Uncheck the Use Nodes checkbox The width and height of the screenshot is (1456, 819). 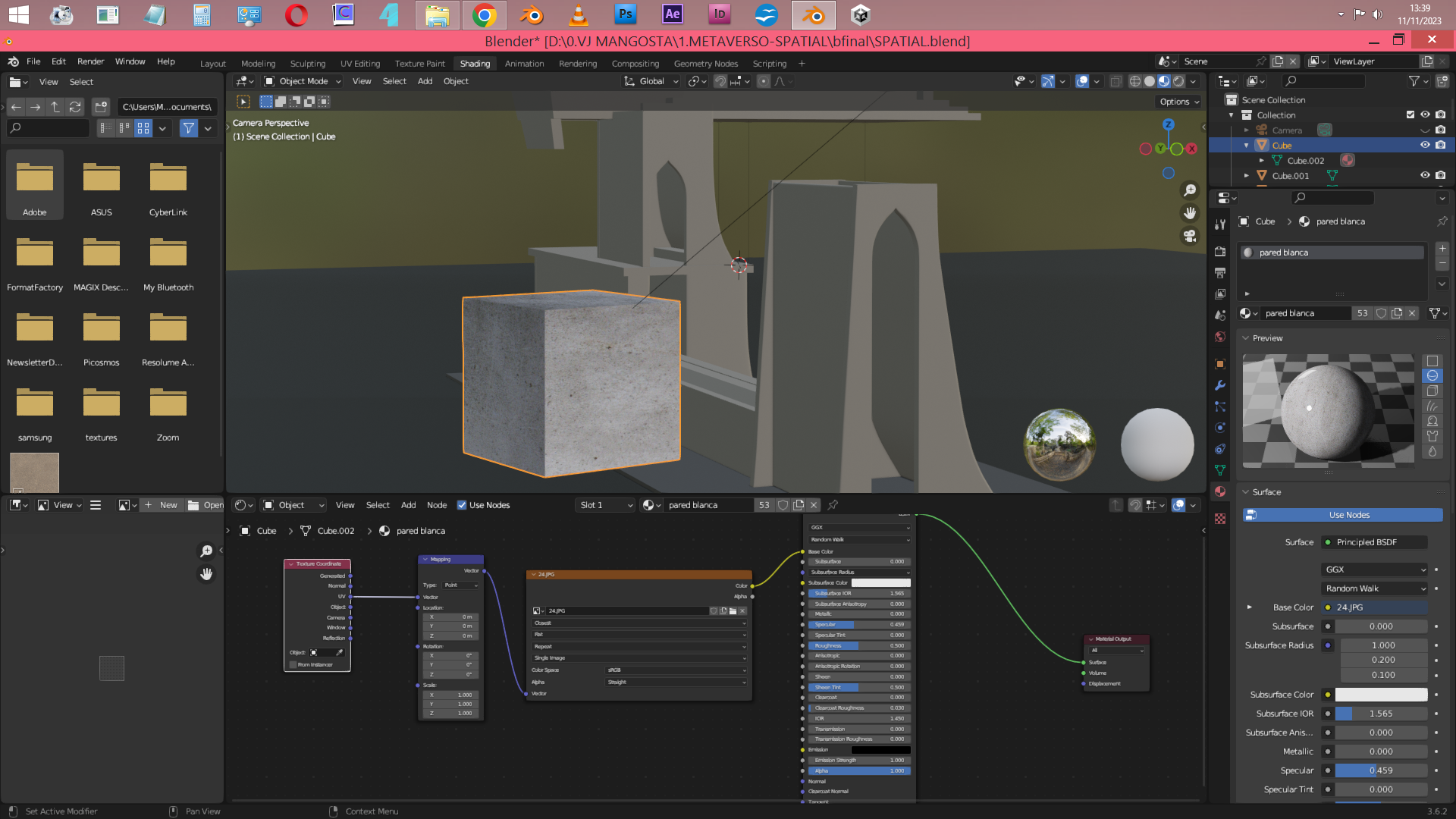(x=462, y=505)
